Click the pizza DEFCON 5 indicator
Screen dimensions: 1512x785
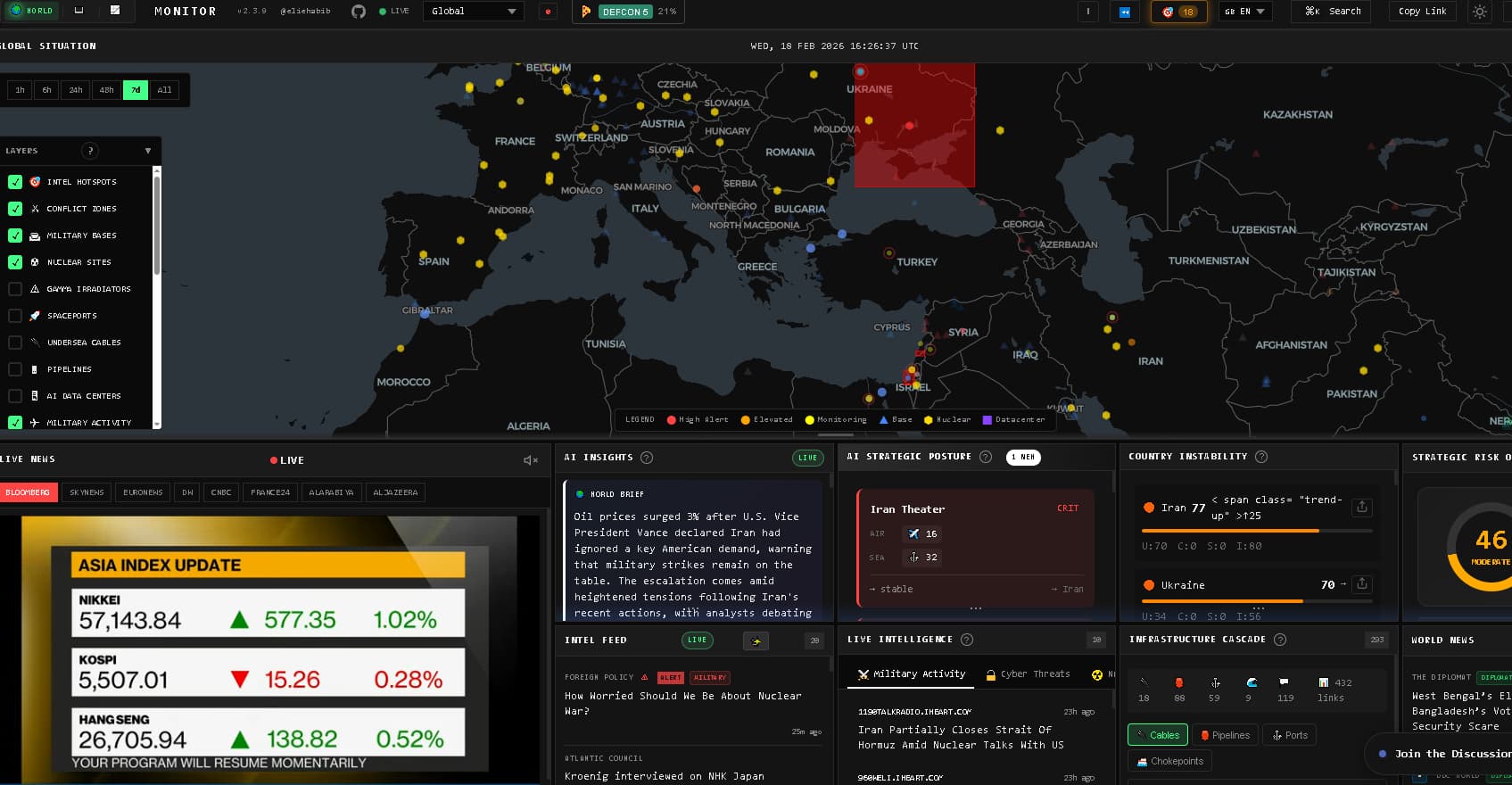(629, 12)
